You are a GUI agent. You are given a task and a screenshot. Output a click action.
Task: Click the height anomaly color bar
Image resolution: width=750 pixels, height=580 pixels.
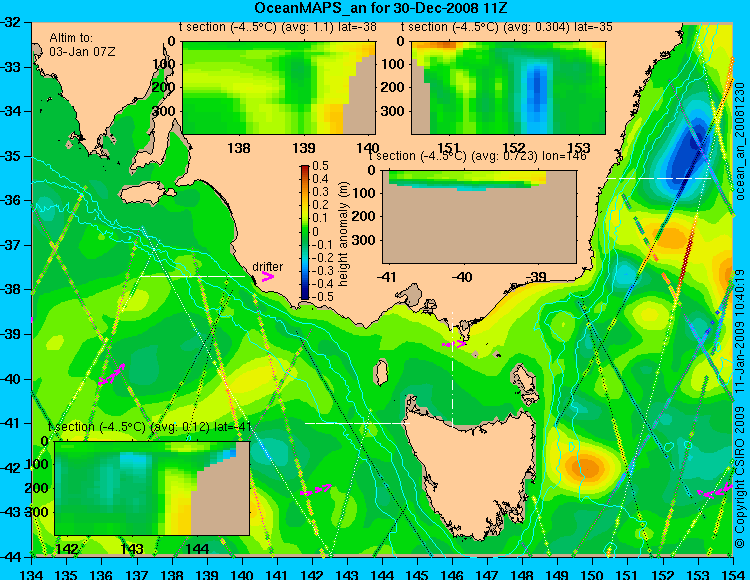[305, 232]
